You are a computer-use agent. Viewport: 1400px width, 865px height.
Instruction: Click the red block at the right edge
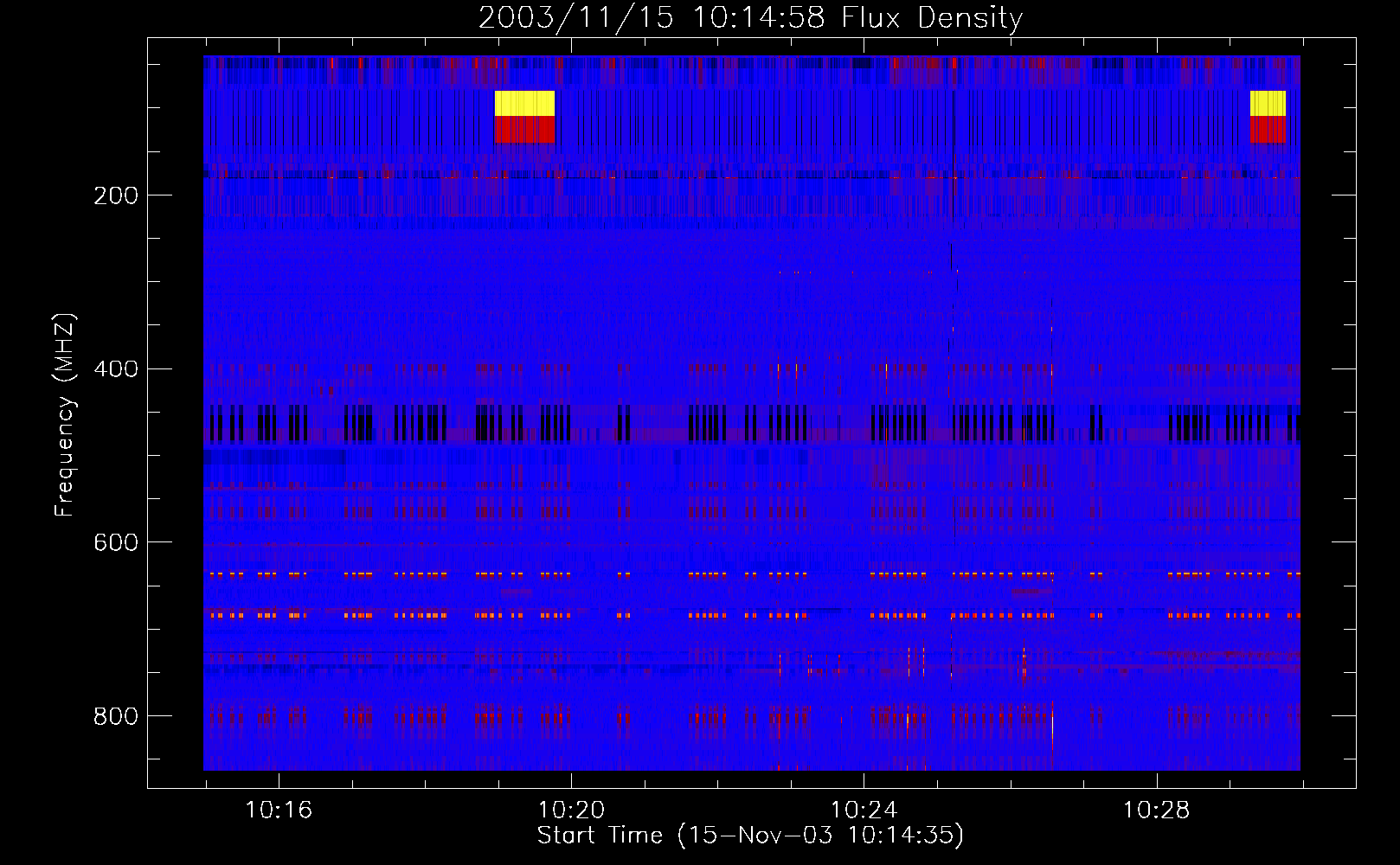point(1268,130)
